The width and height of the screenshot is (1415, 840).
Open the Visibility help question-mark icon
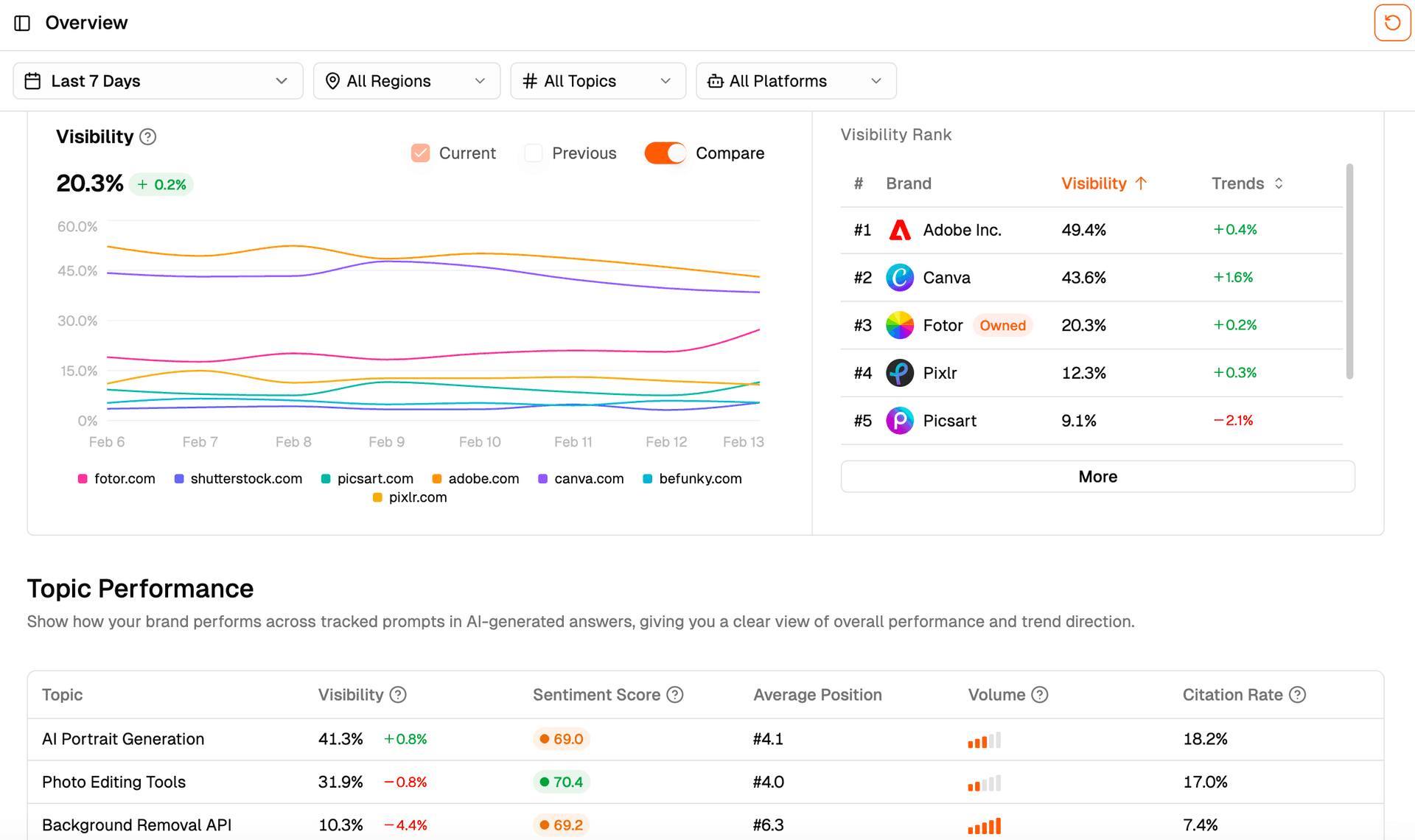coord(148,137)
